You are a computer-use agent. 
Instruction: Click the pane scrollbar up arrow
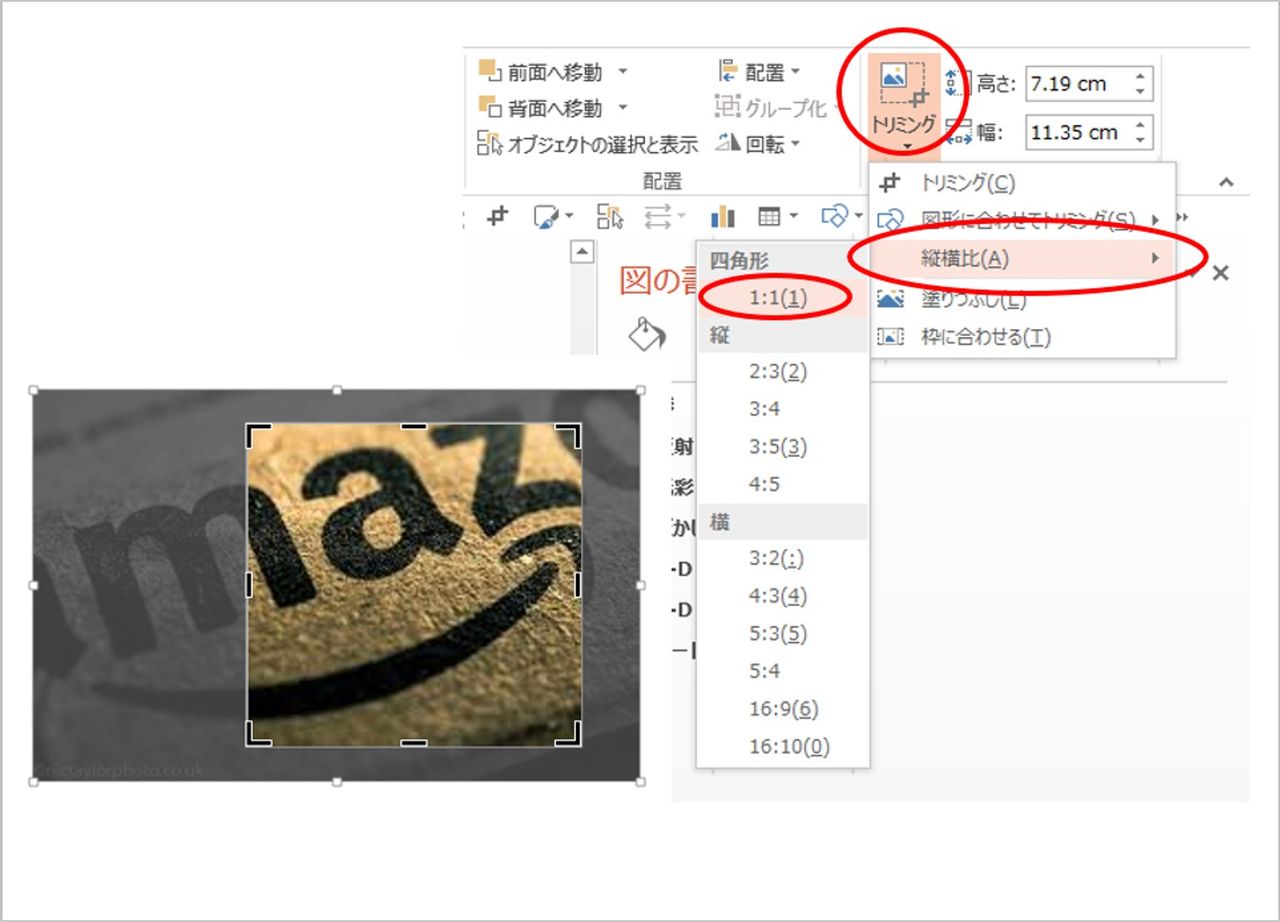582,252
